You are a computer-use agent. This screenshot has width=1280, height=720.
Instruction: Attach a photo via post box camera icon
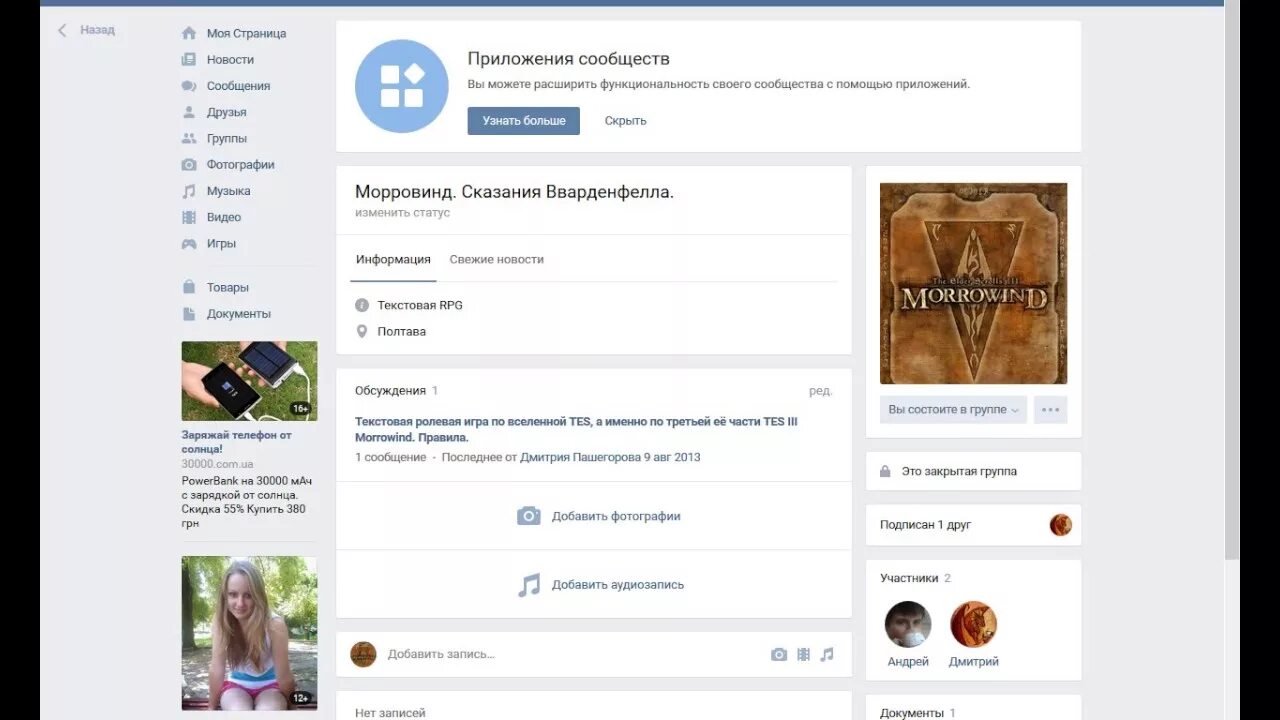click(779, 654)
